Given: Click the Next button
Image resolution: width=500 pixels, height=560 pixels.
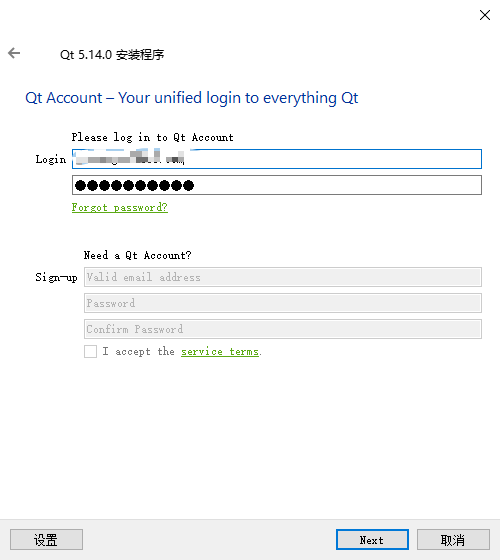Looking at the screenshot, I should pyautogui.click(x=372, y=540).
